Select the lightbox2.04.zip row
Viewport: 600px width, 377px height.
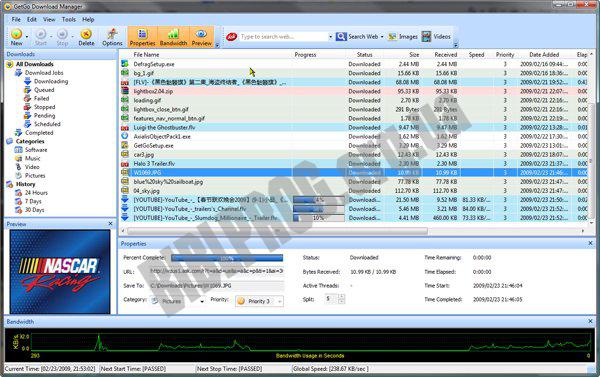click(x=354, y=91)
